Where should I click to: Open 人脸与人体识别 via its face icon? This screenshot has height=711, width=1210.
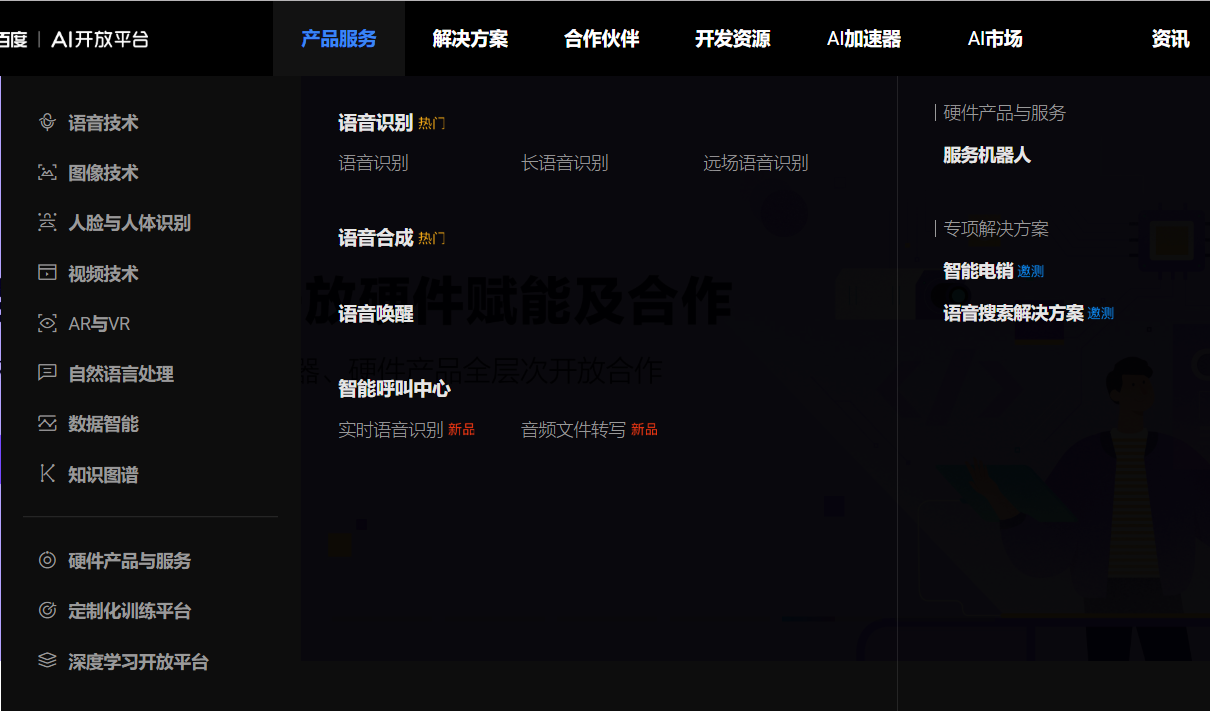coord(46,222)
